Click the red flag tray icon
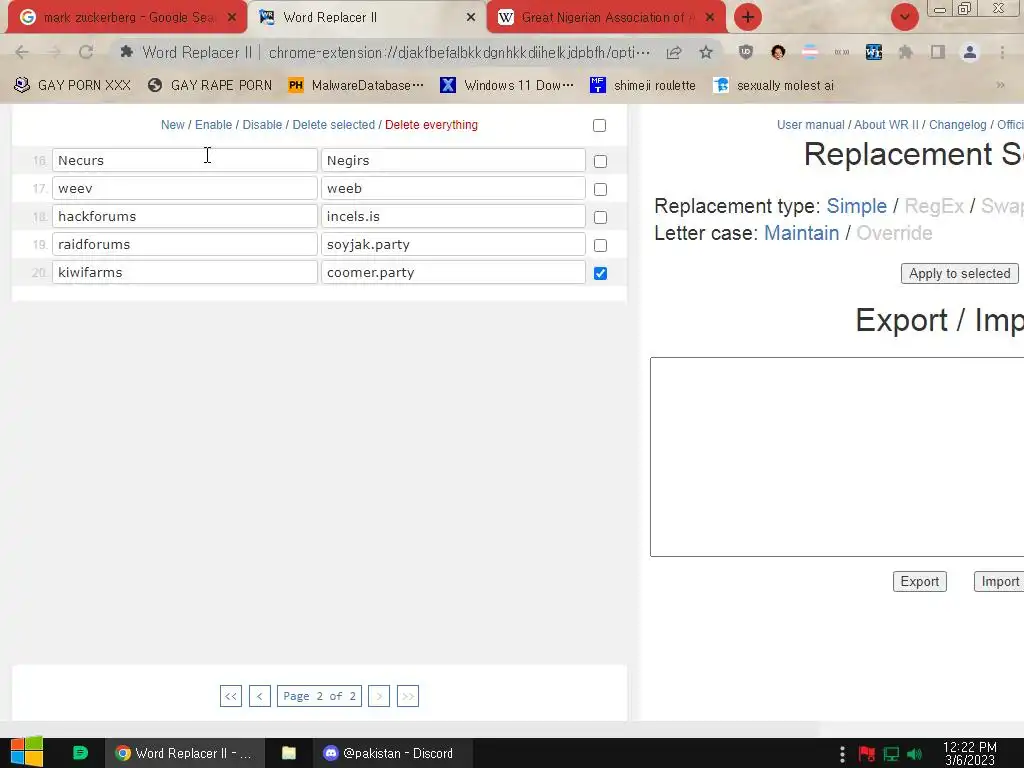The width and height of the screenshot is (1024, 768). [x=867, y=754]
